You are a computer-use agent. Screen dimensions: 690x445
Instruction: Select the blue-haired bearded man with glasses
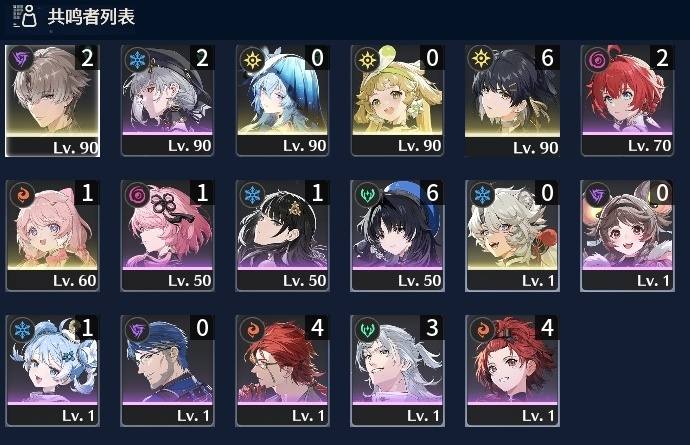point(167,371)
